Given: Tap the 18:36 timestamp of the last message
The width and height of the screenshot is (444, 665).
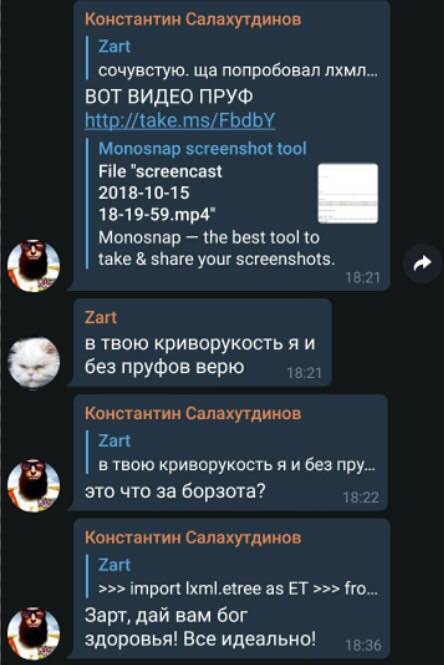Looking at the screenshot, I should pyautogui.click(x=363, y=645).
